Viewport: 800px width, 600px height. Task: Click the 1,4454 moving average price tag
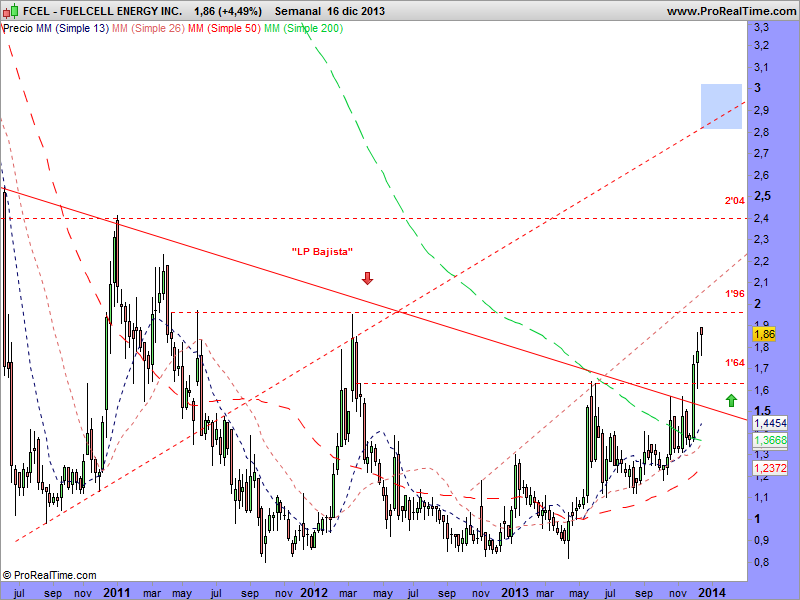pos(770,423)
